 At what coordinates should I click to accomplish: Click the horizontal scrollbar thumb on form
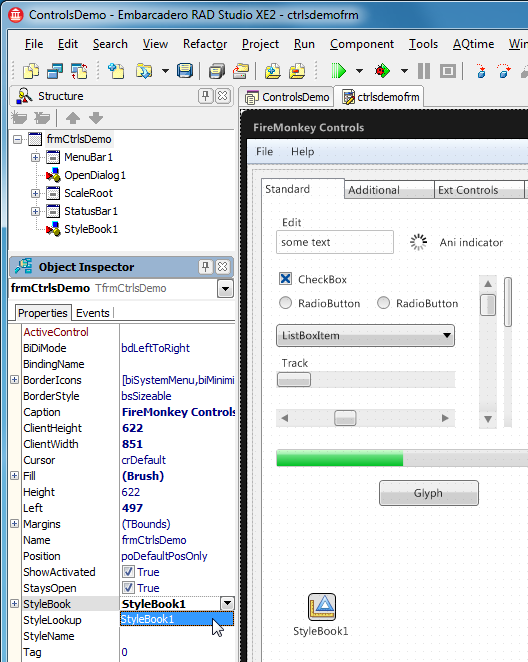pos(345,418)
